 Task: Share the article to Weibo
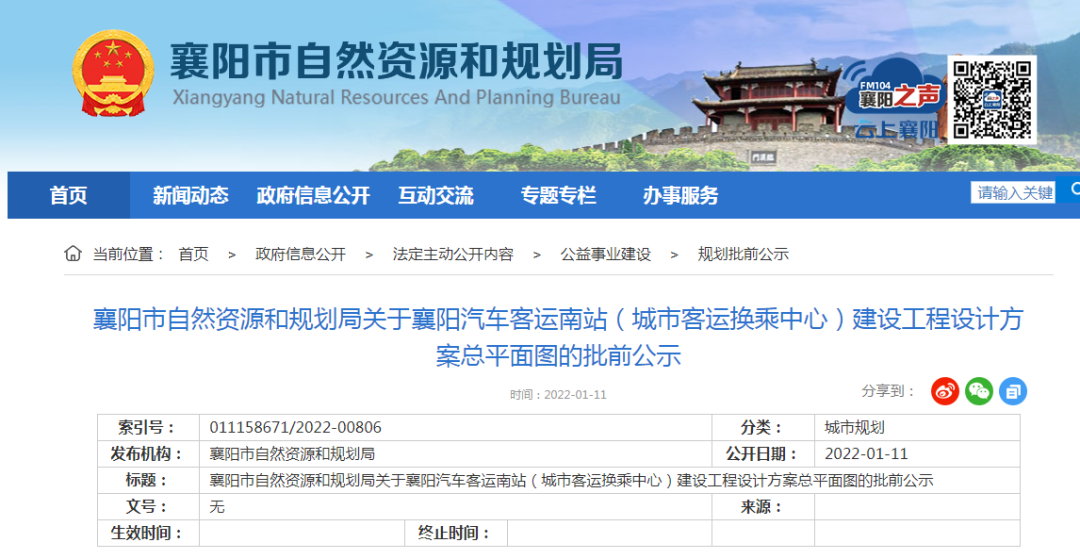click(945, 391)
